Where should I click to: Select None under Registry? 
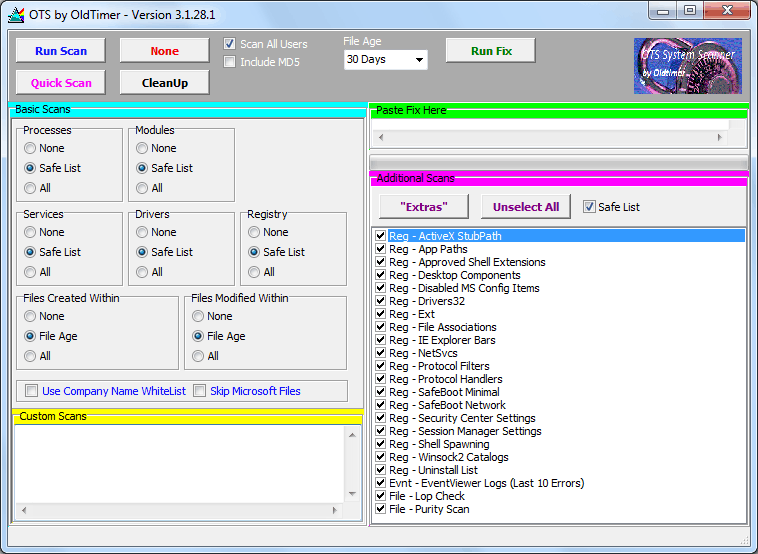[x=254, y=232]
